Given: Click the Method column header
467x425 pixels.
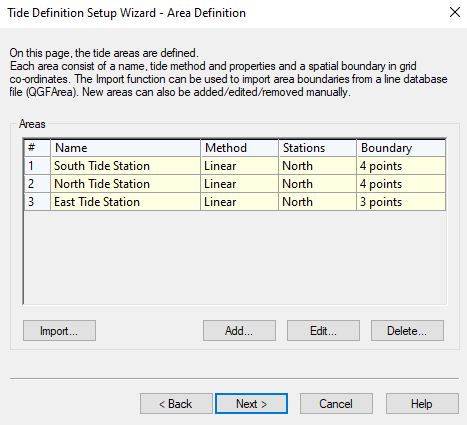Looking at the screenshot, I should 239,148.
